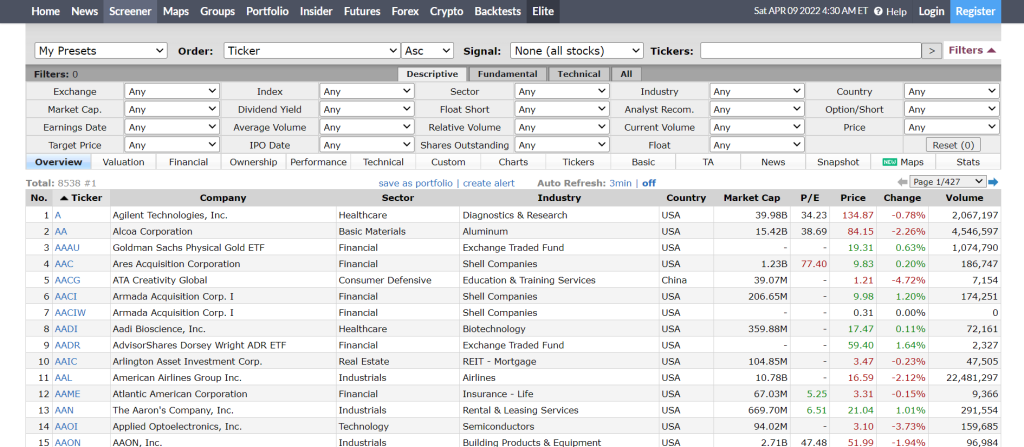Click the create alert link

pyautogui.click(x=488, y=183)
